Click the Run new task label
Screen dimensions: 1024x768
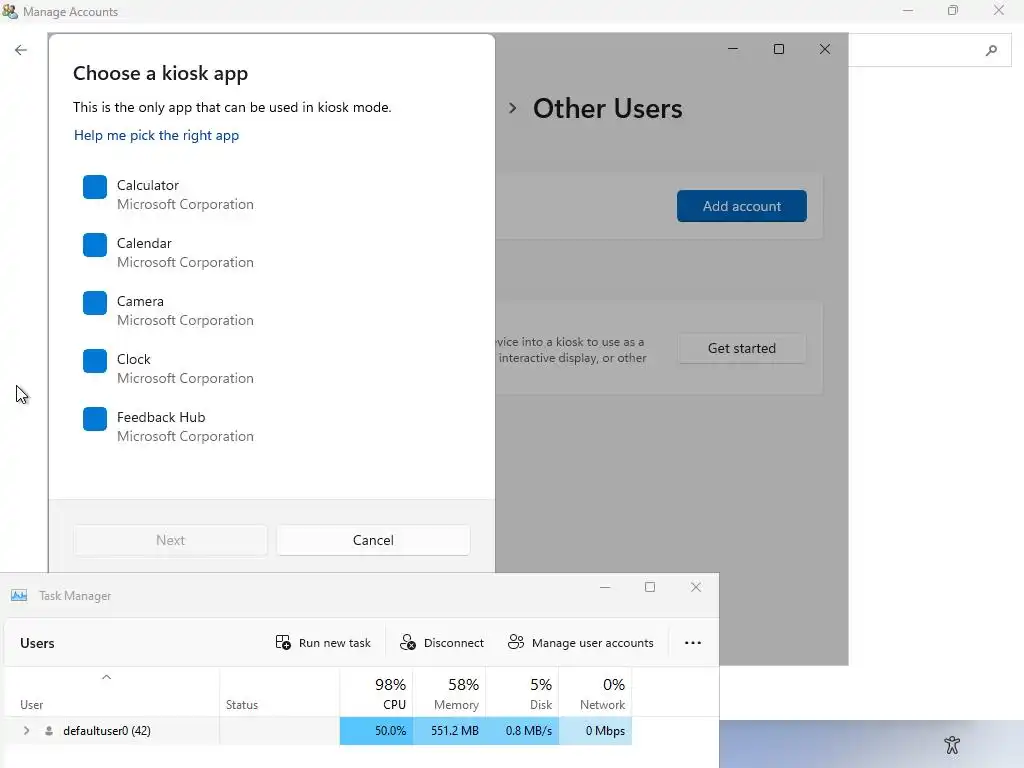tap(334, 643)
